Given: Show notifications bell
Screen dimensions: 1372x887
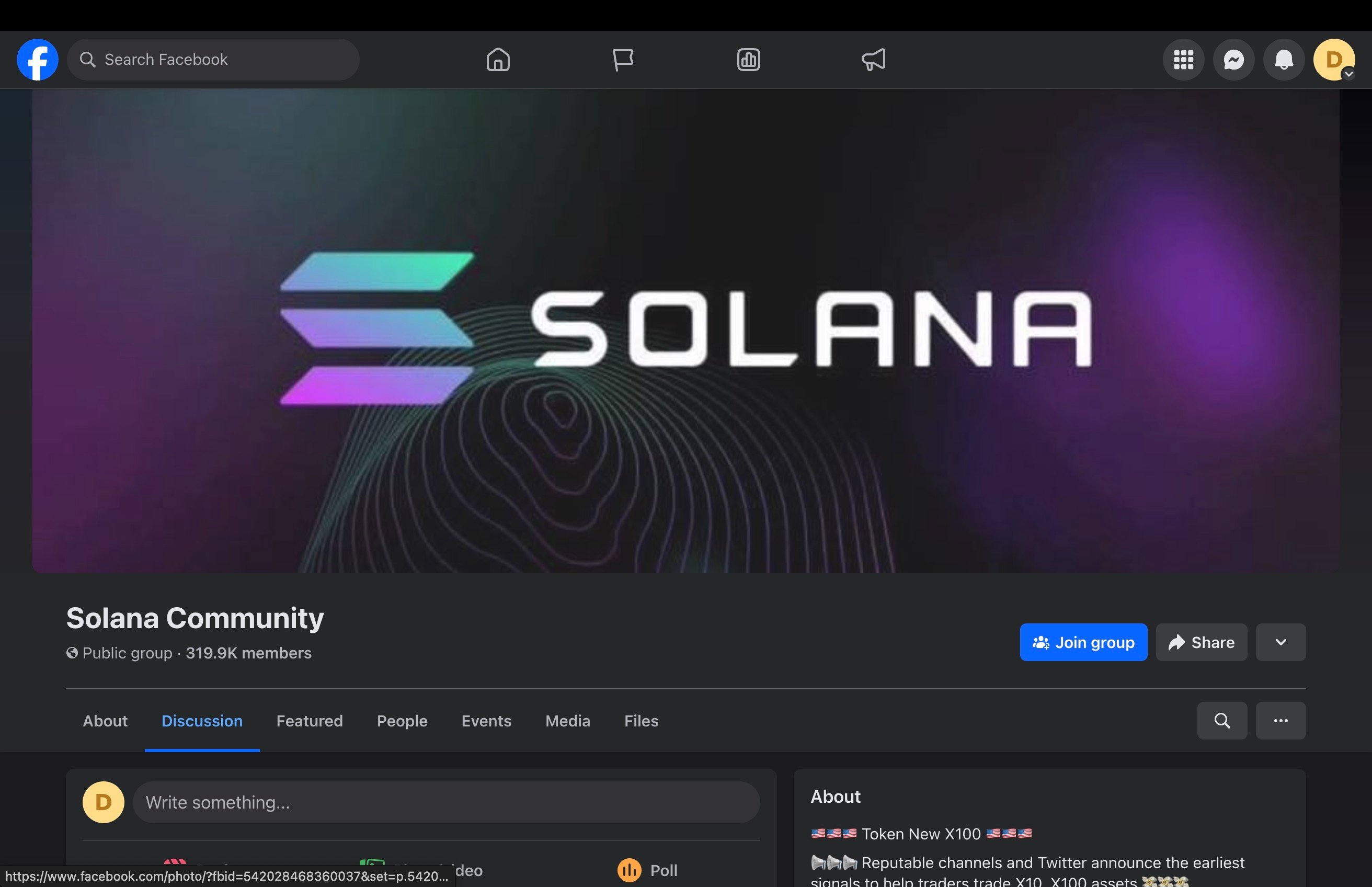Looking at the screenshot, I should [1283, 59].
